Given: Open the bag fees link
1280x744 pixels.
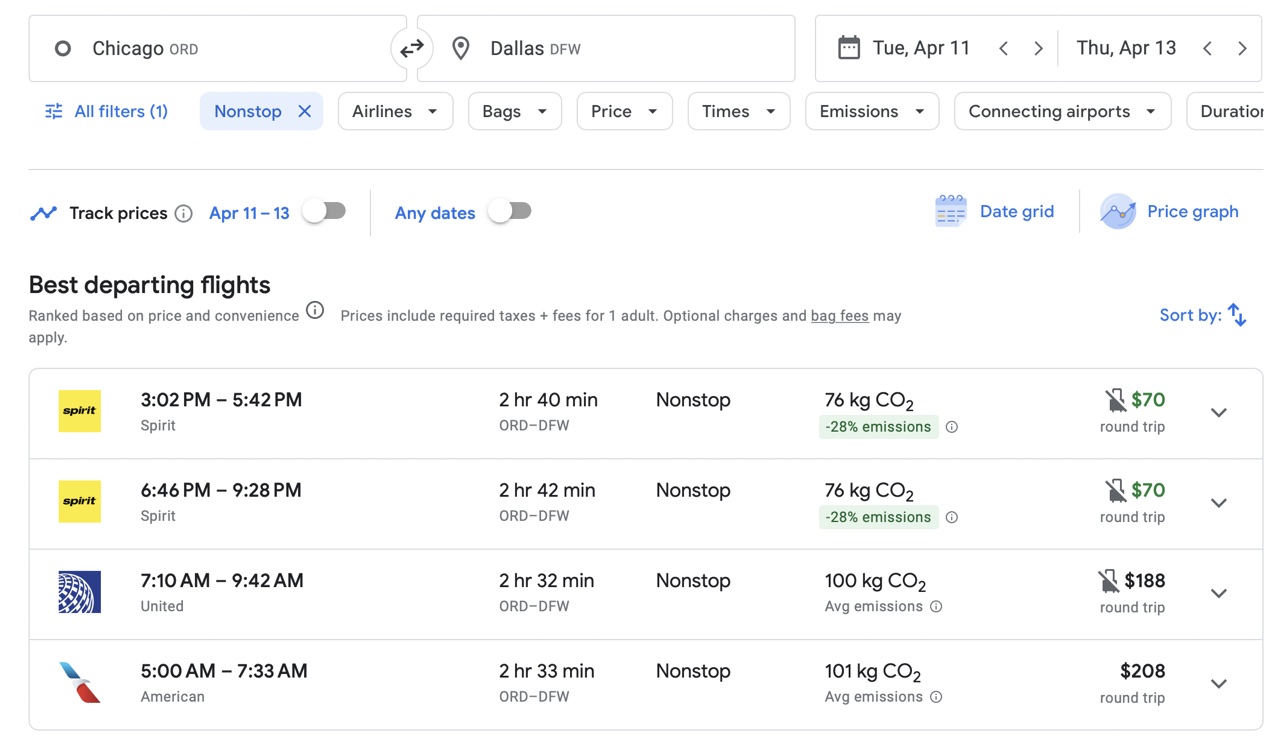Looking at the screenshot, I should pos(840,316).
